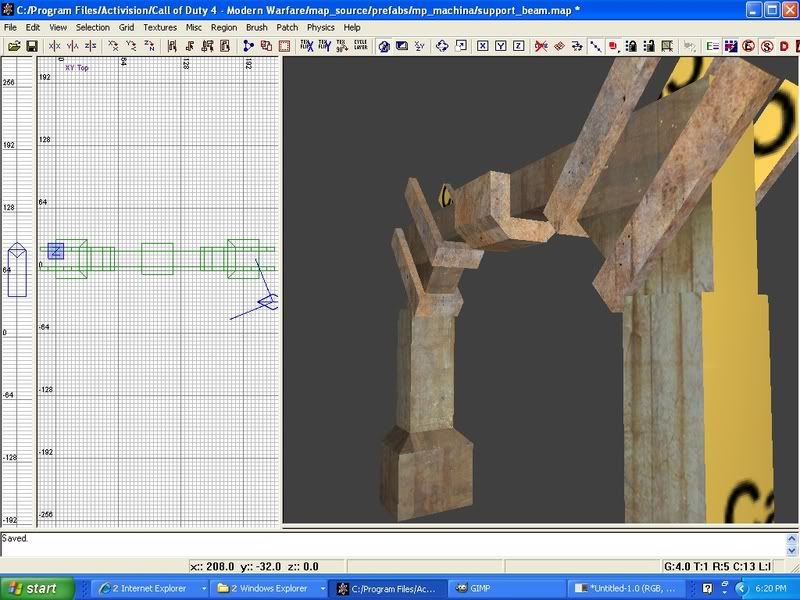Open the Brush menu
800x600 pixels.
257,28
